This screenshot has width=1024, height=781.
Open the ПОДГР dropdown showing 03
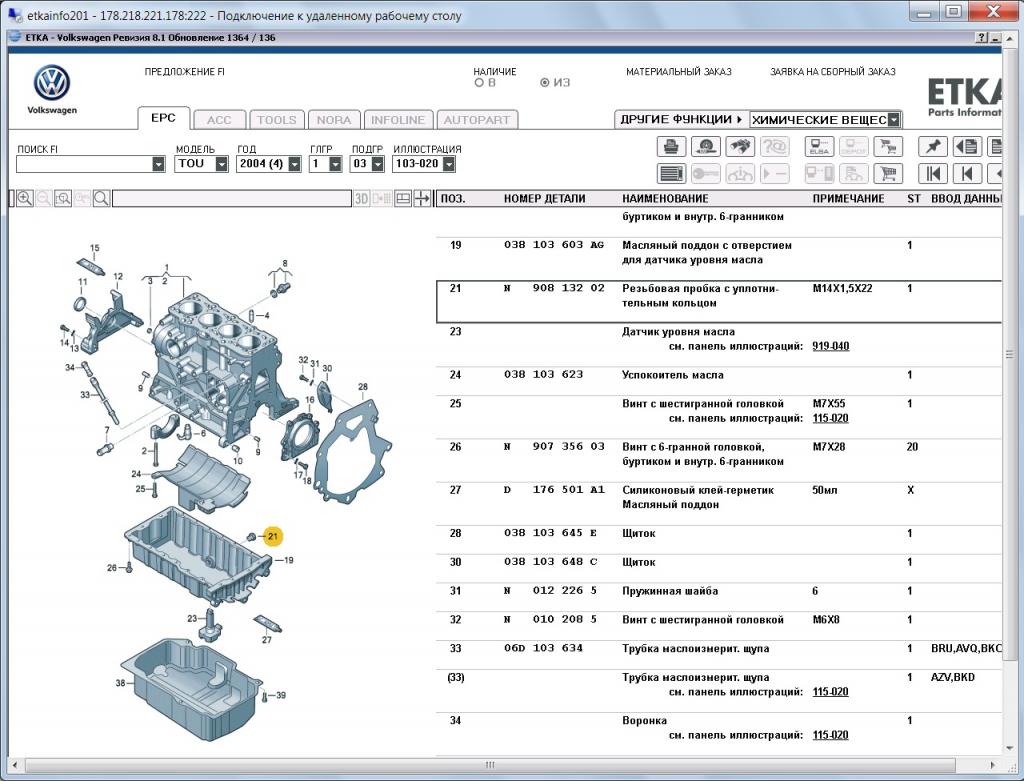coord(377,164)
